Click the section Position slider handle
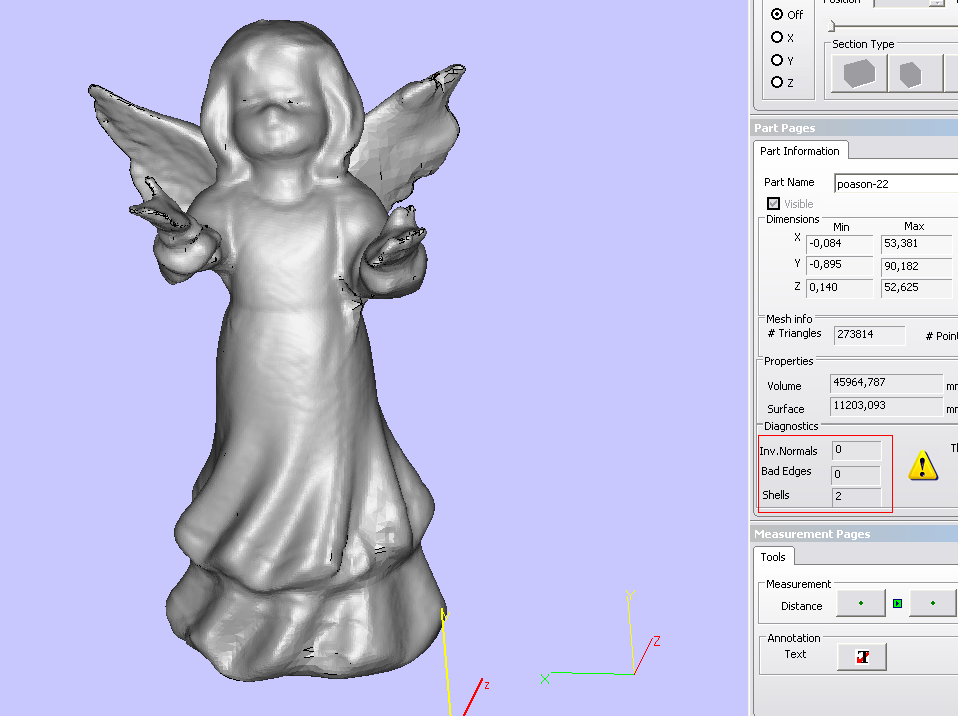This screenshot has width=958, height=716. pos(830,26)
